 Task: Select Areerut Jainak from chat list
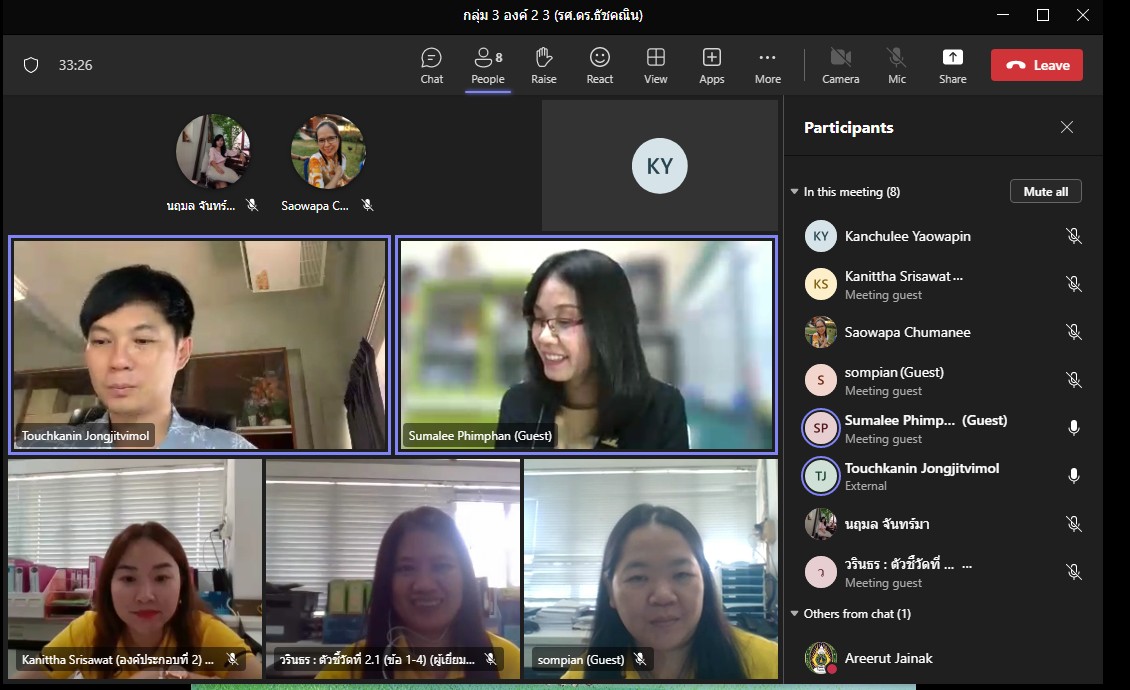point(888,658)
